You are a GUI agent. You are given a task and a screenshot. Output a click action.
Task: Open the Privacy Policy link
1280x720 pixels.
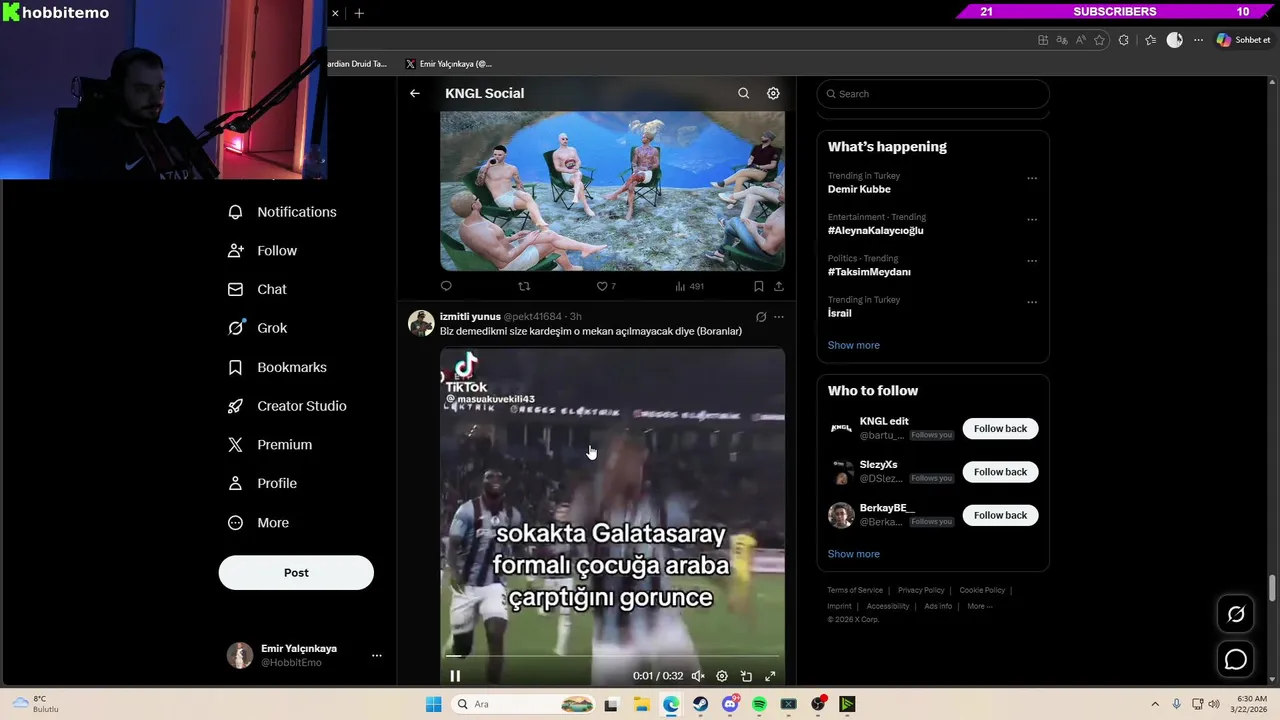click(921, 590)
